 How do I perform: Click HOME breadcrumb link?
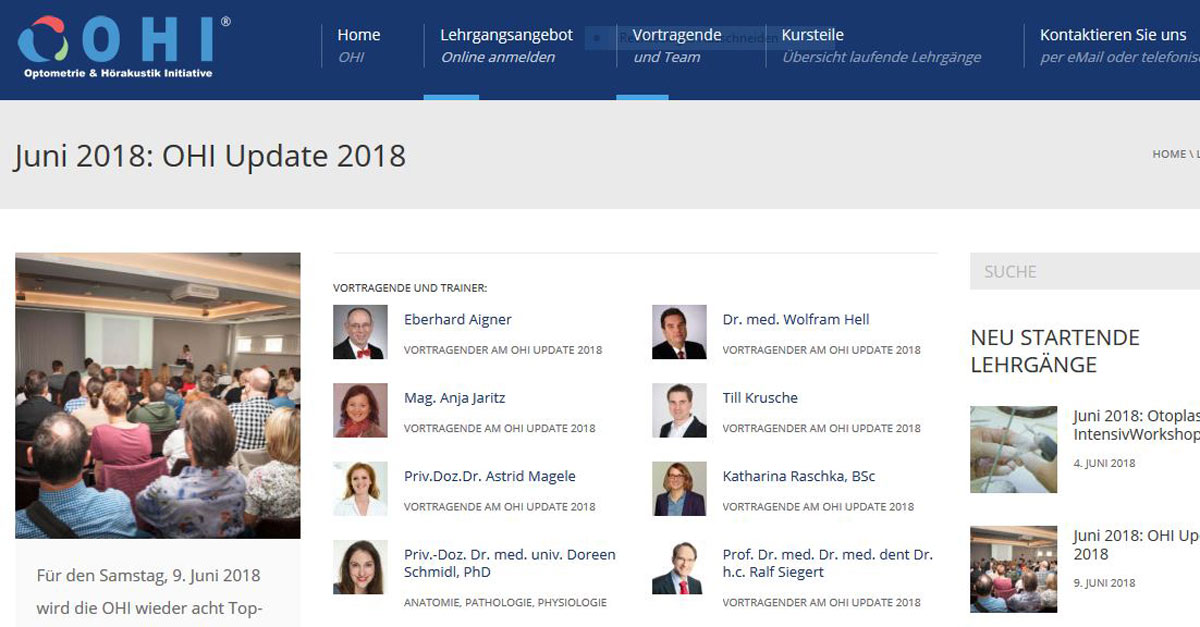point(1168,154)
